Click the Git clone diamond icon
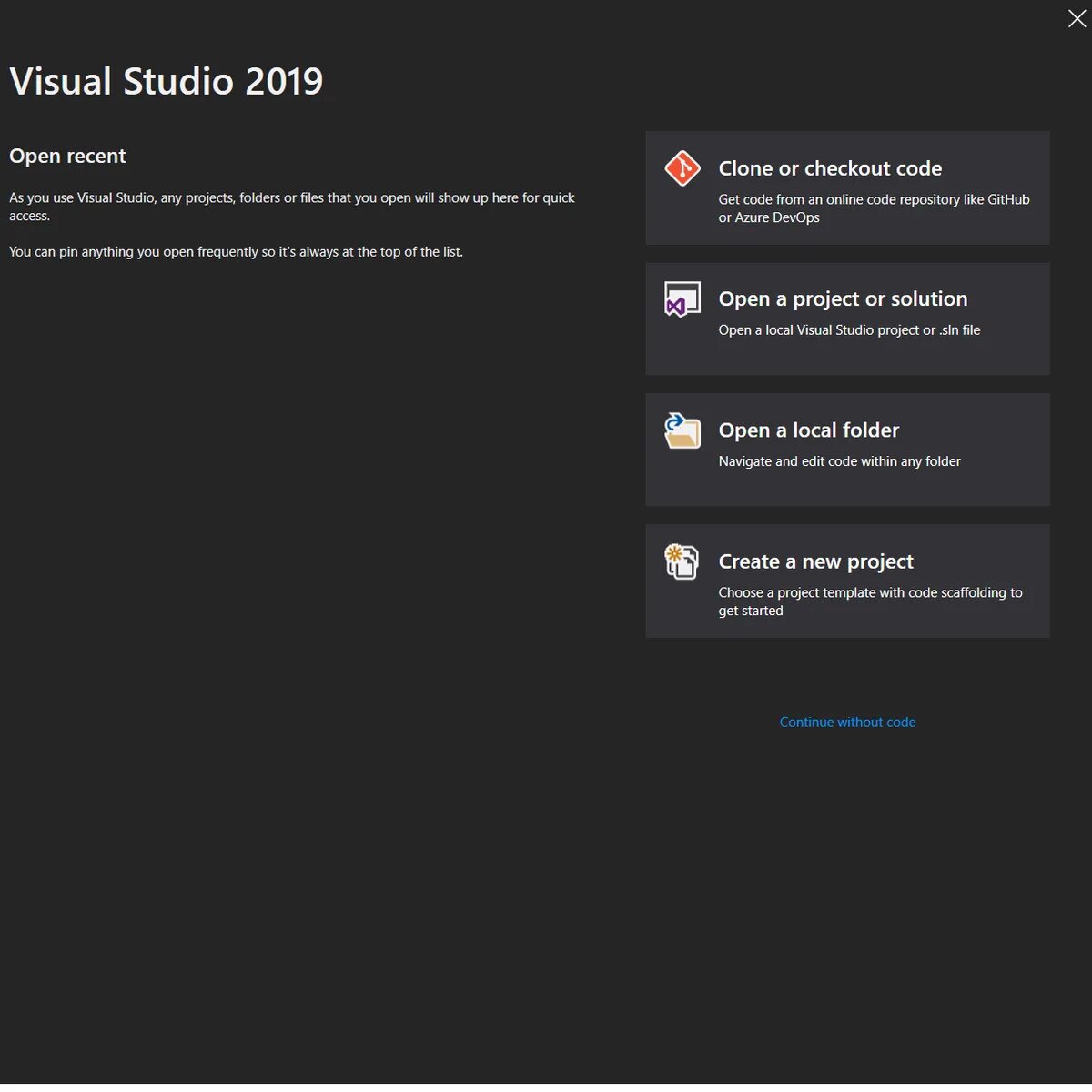This screenshot has width=1092, height=1092. tap(682, 168)
